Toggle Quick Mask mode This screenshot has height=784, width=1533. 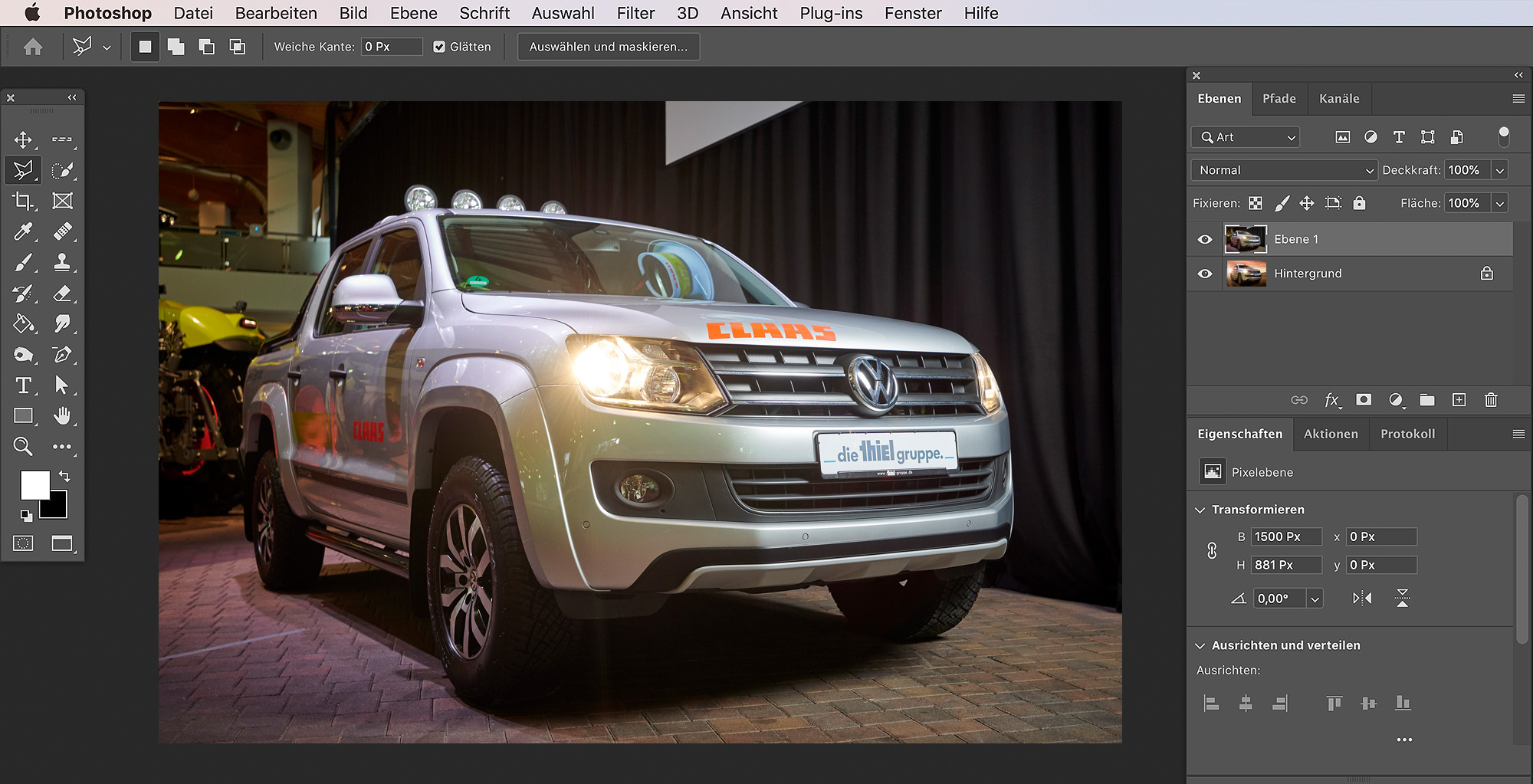point(23,543)
